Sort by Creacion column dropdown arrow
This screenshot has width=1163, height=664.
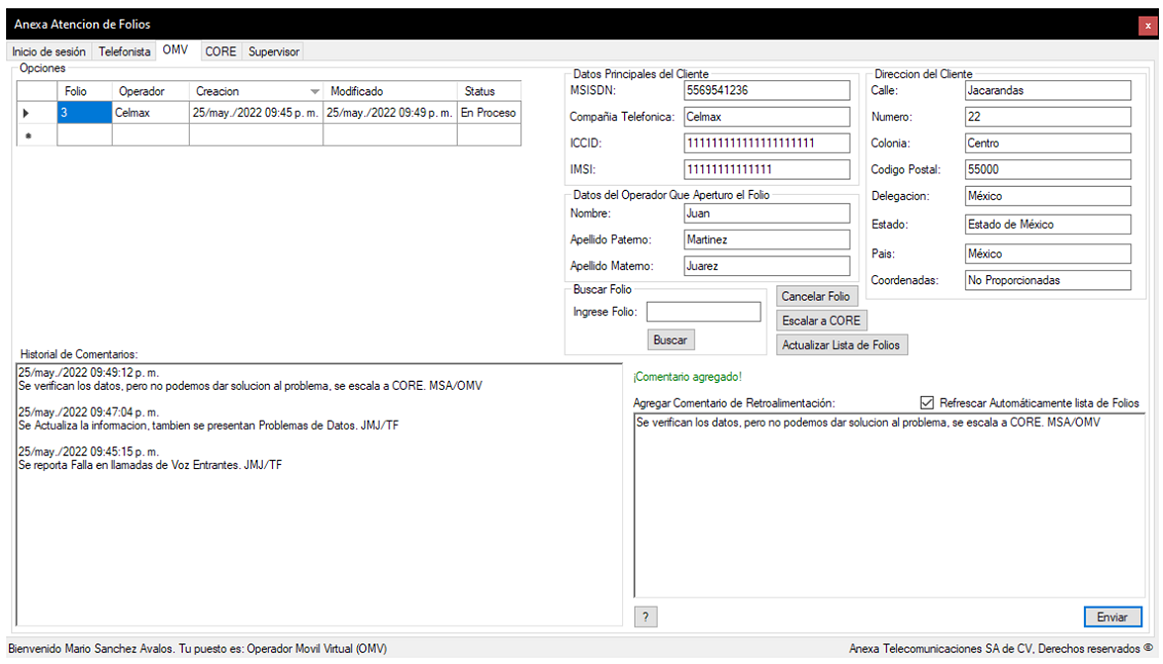[x=314, y=92]
